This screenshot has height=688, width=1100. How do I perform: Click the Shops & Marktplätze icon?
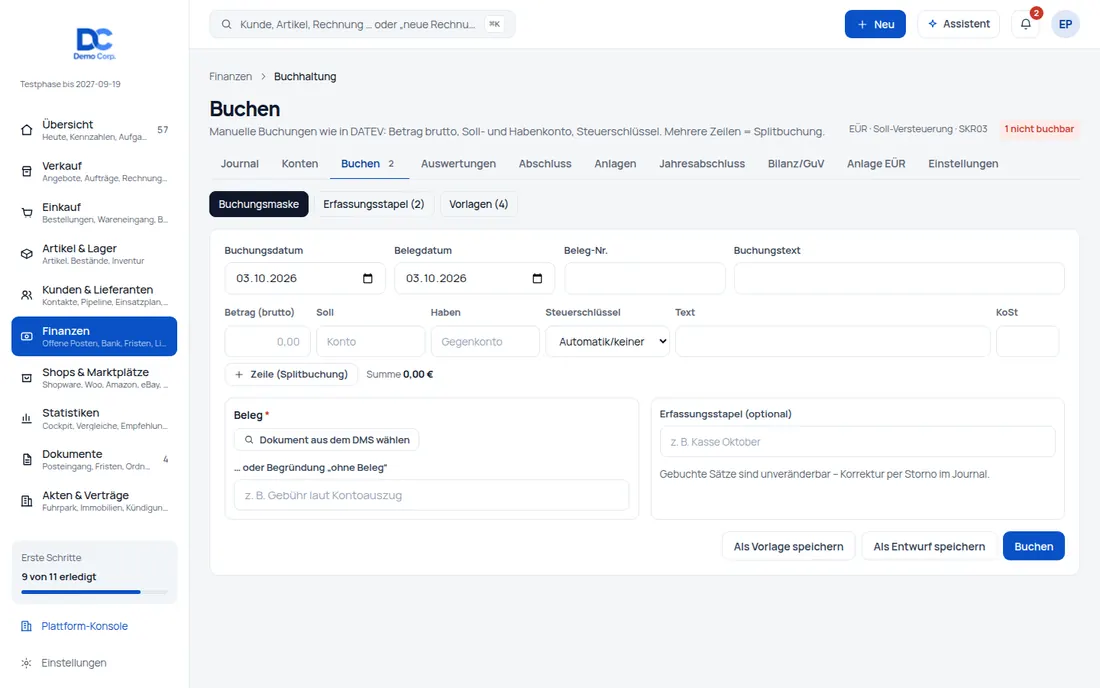click(x=27, y=378)
